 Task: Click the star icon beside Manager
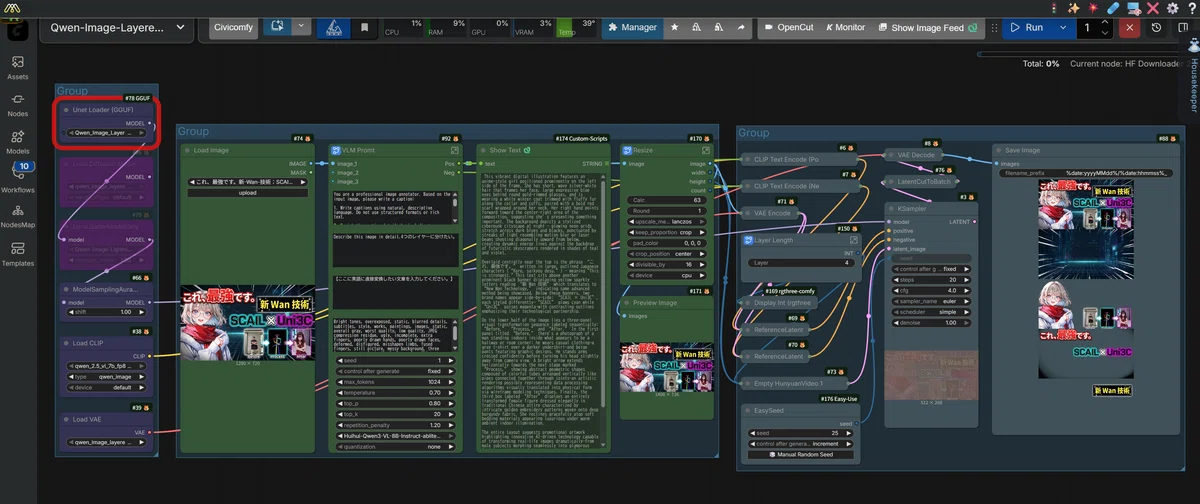(675, 27)
